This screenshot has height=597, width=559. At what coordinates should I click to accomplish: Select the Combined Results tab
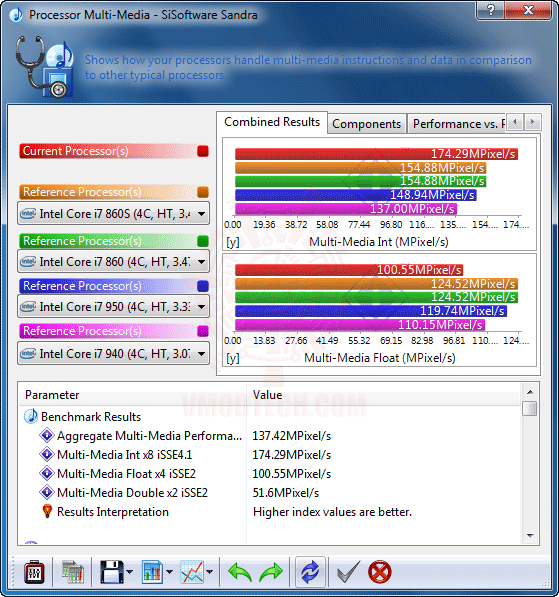click(x=272, y=122)
